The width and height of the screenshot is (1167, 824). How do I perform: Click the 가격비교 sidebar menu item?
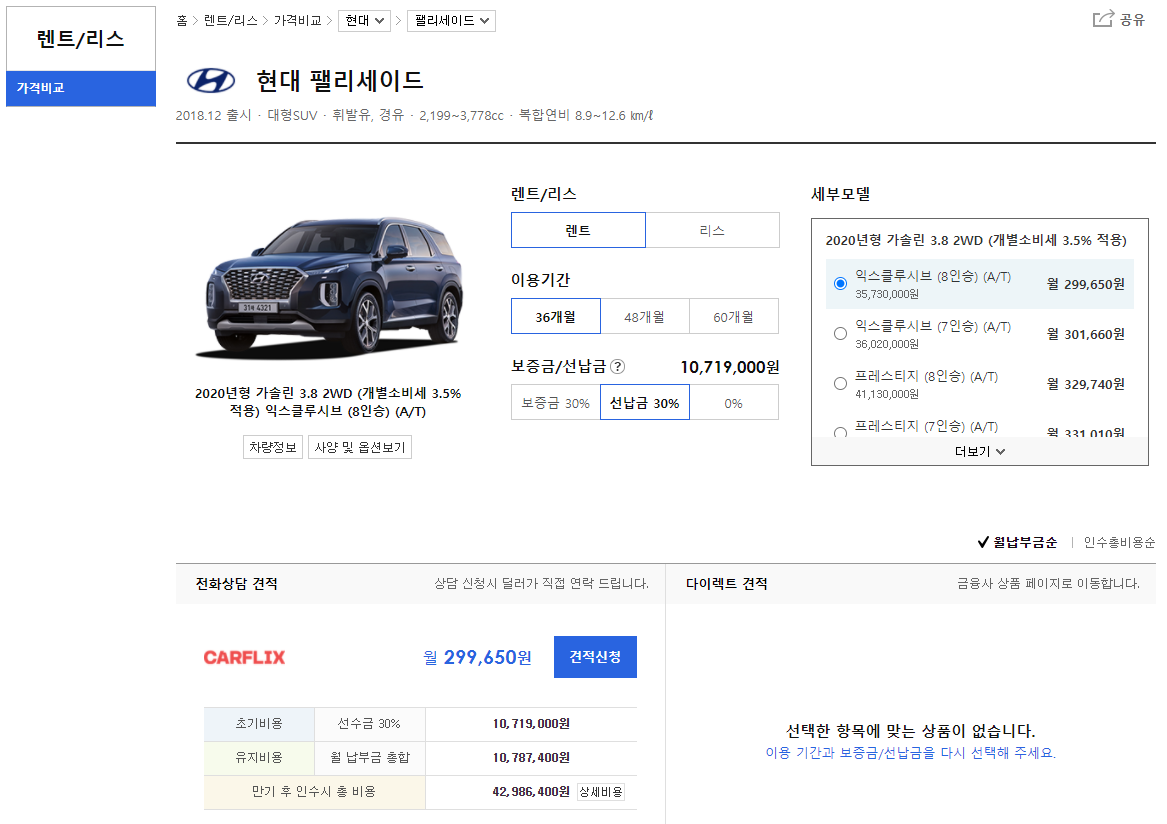[81, 88]
